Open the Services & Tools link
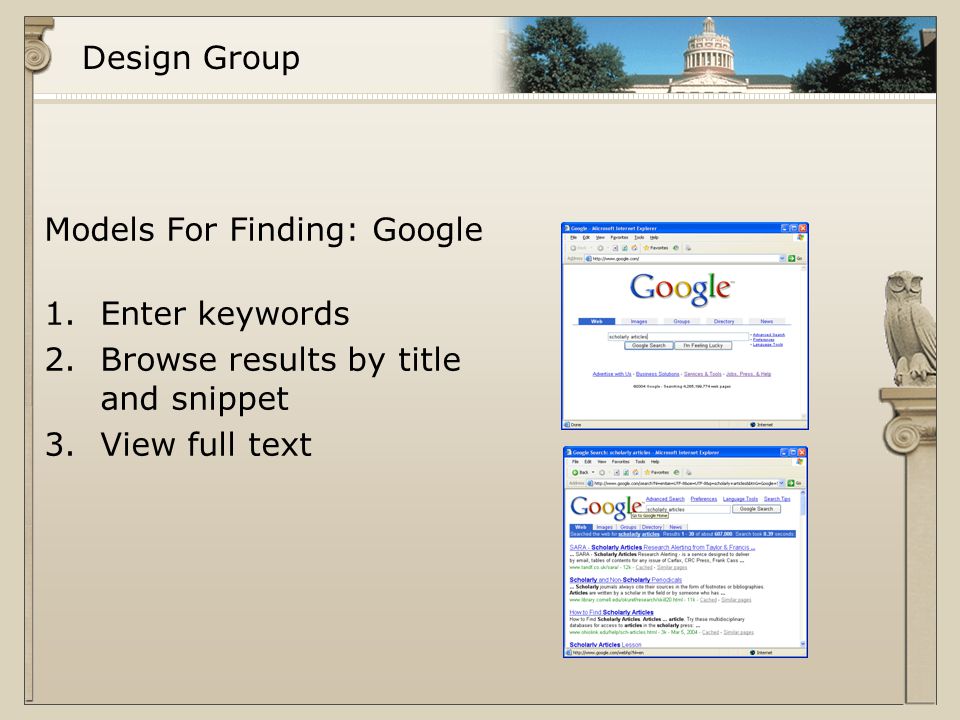Screen dimensions: 960x720 tap(703, 373)
